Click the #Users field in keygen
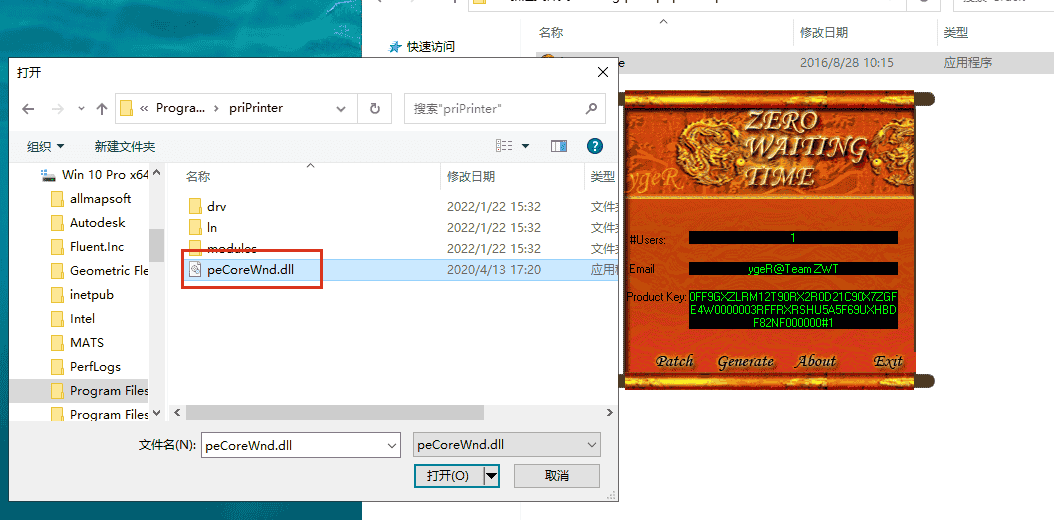This screenshot has width=1054, height=520. (x=793, y=238)
